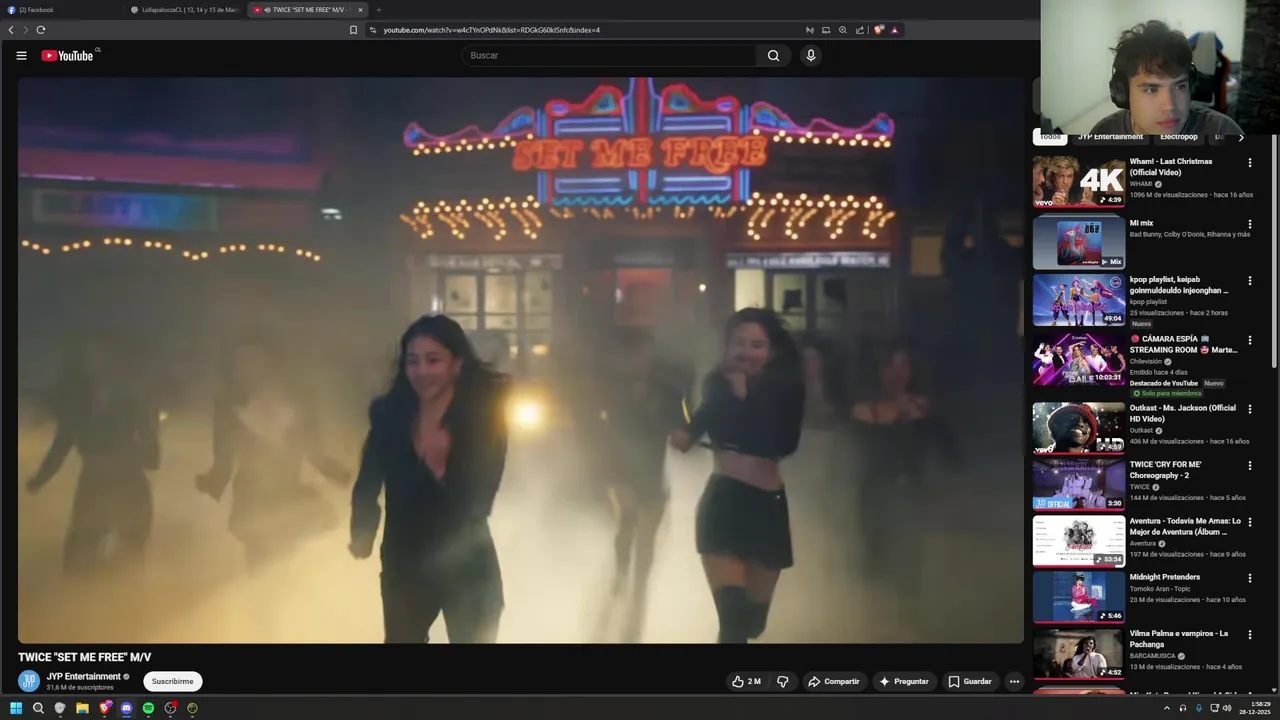This screenshot has width=1280, height=720.
Task: Open the YouTube hamburger menu
Action: click(21, 56)
